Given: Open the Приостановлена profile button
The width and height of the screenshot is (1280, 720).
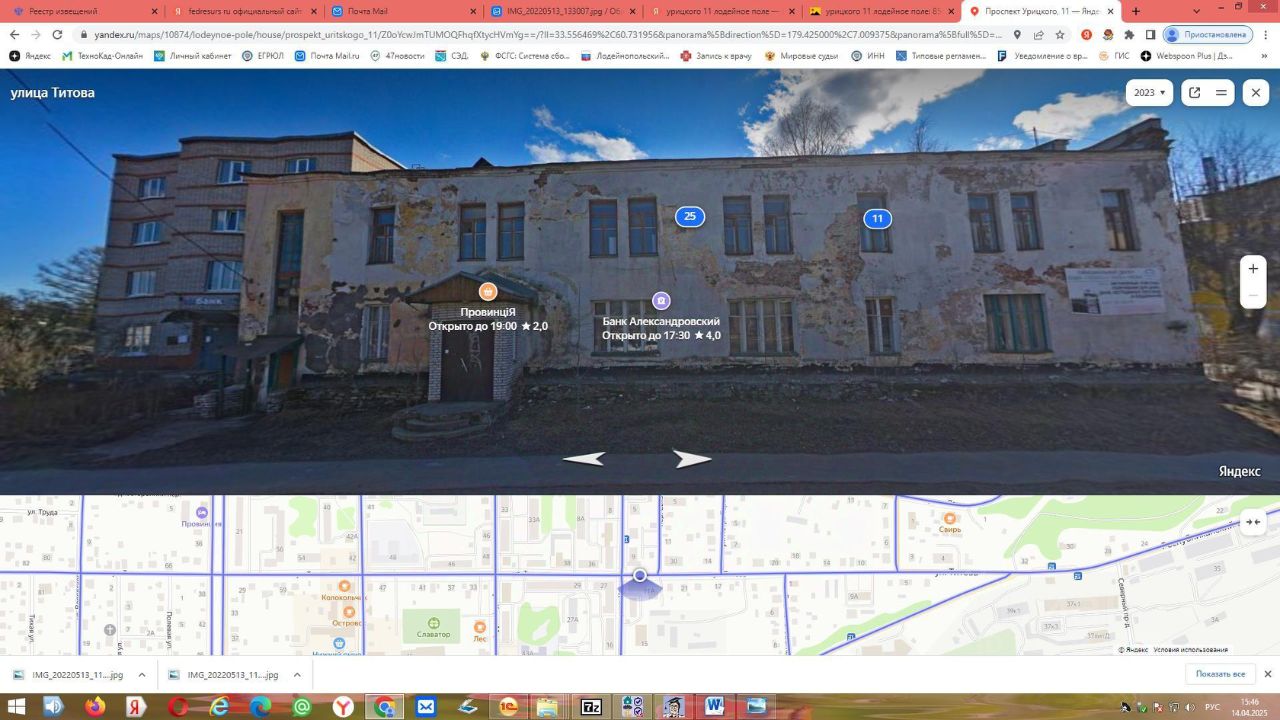Looking at the screenshot, I should coord(1207,34).
